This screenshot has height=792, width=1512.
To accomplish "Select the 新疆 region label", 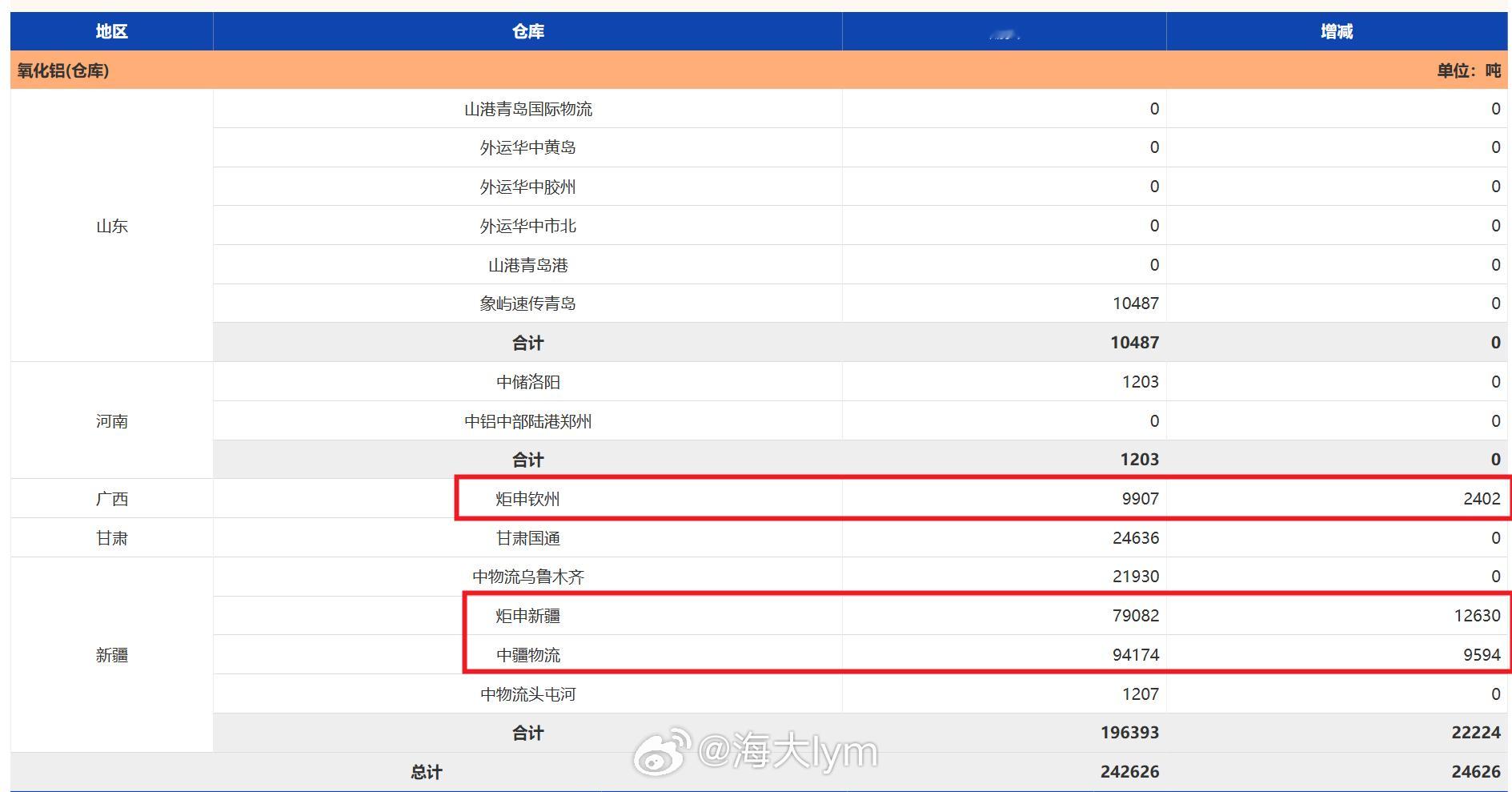I will pos(110,654).
